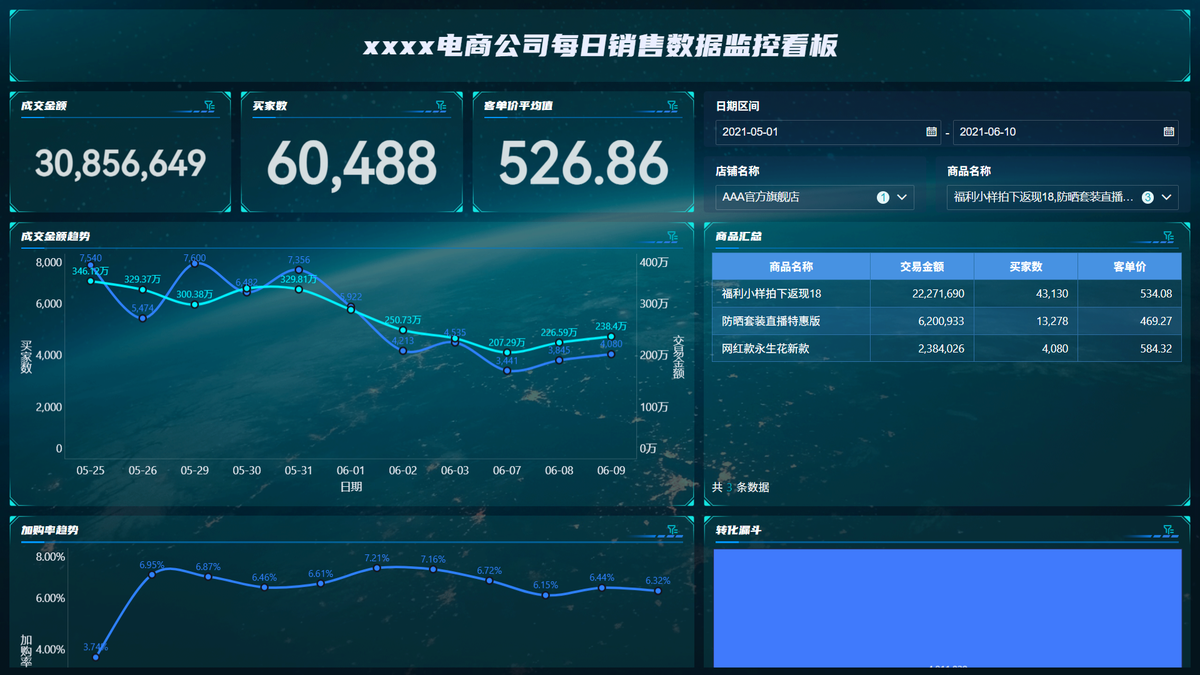
Task: Click the 346.12万 data point on 05-25
Action: pyautogui.click(x=91, y=281)
